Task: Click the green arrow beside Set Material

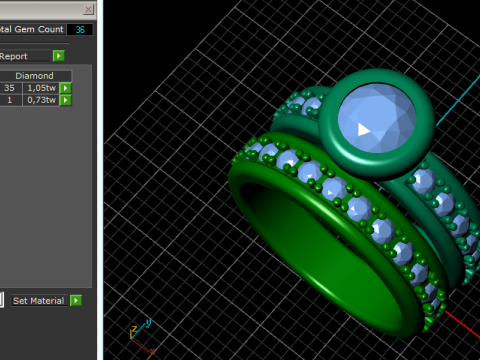Action: [76, 301]
